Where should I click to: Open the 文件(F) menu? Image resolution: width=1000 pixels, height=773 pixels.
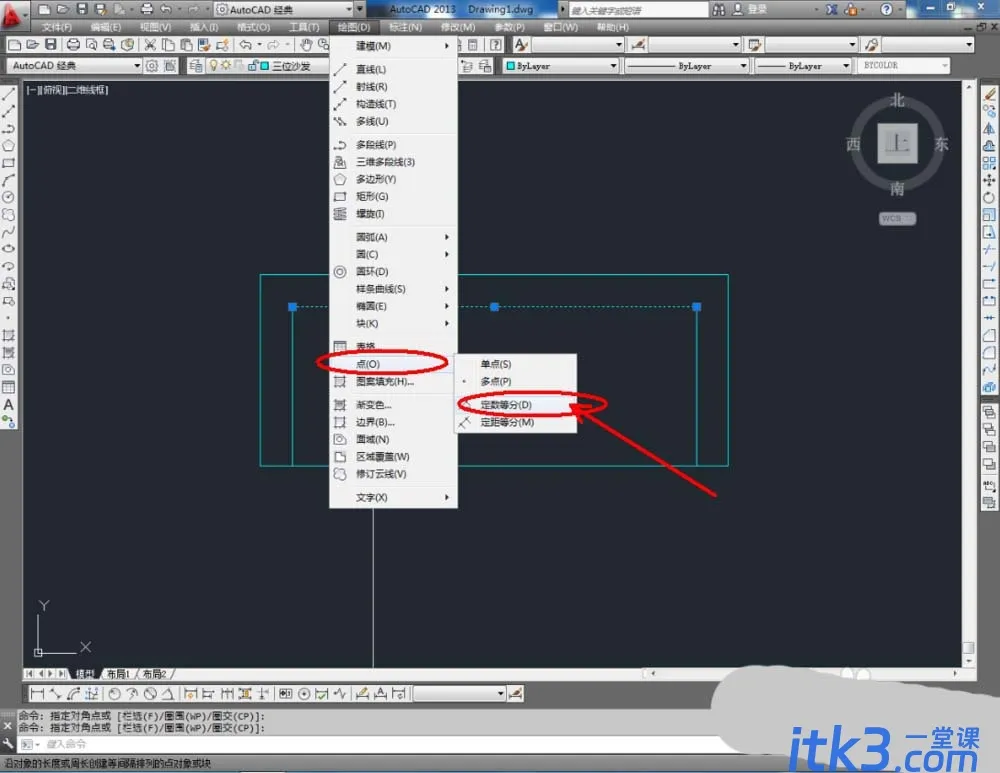point(57,27)
